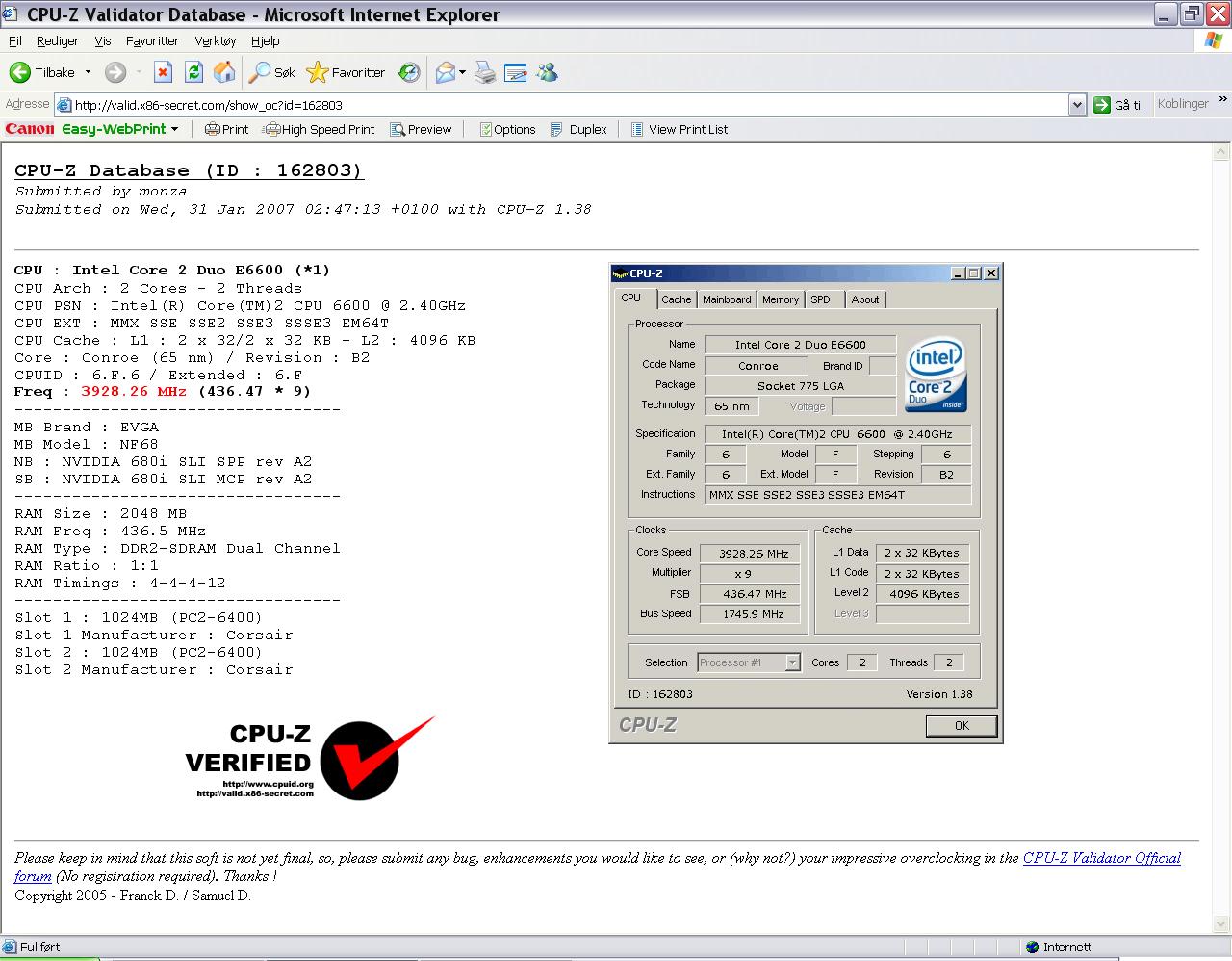Open the Søk search pane
The image size is (1232, 961).
[x=272, y=72]
